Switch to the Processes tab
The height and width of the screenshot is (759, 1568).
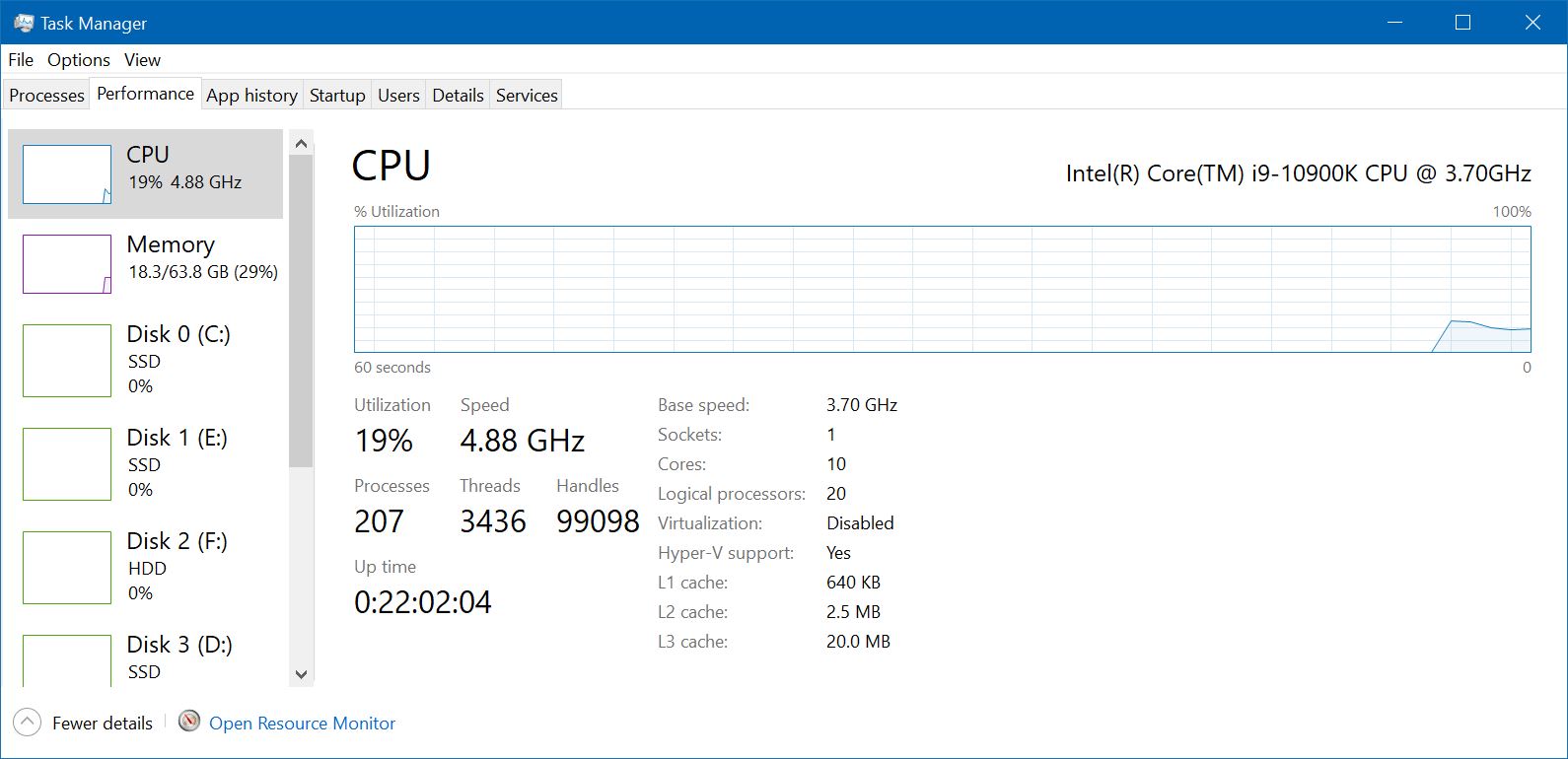(46, 96)
